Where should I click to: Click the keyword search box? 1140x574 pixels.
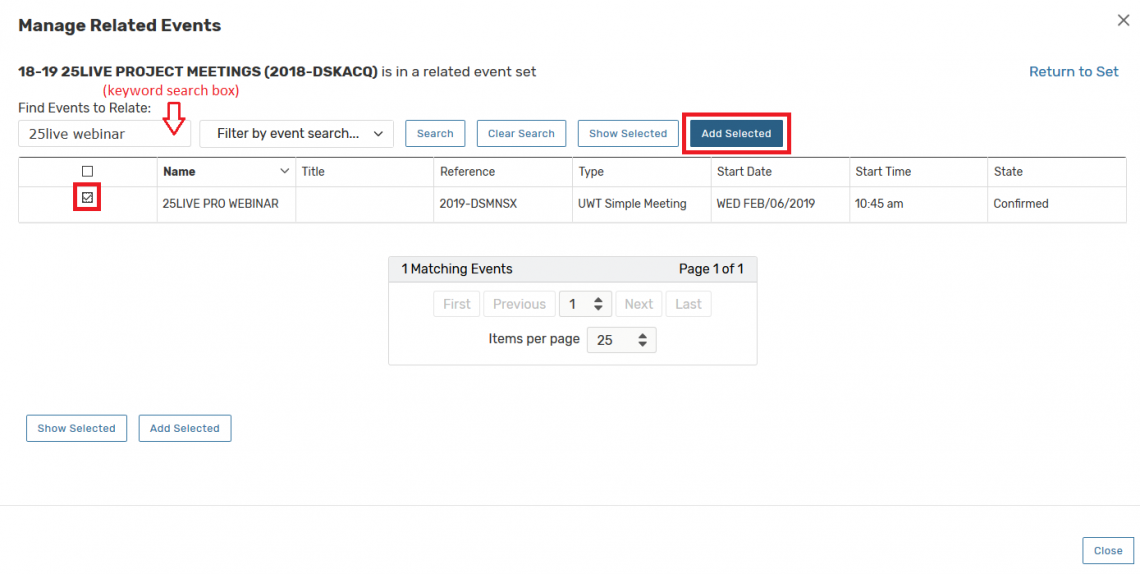coord(104,133)
